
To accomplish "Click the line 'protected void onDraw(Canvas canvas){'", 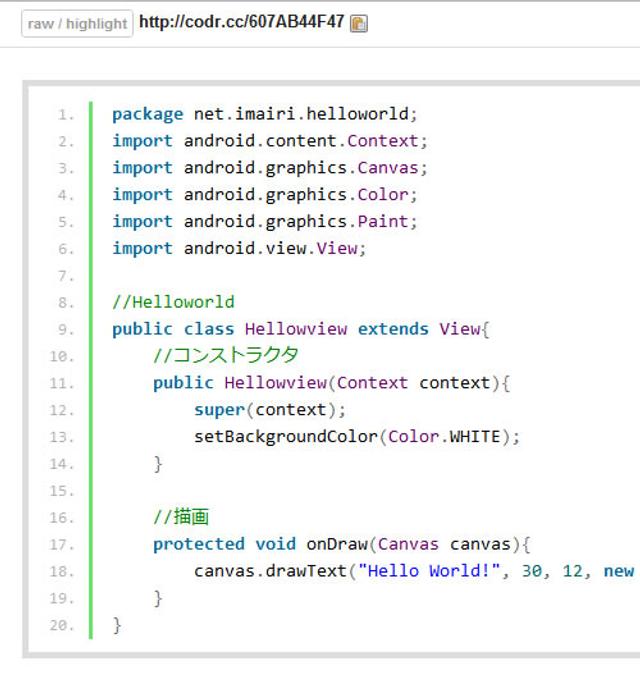I will [342, 544].
